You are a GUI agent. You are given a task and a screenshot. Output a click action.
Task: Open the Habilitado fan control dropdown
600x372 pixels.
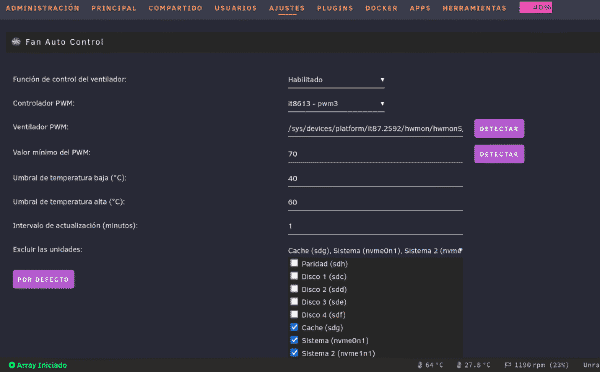(336, 80)
